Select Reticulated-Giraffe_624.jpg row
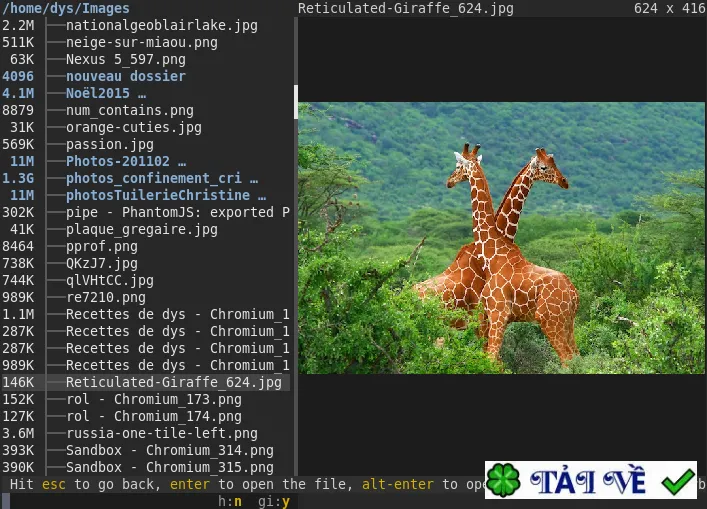The image size is (707, 509). (145, 382)
